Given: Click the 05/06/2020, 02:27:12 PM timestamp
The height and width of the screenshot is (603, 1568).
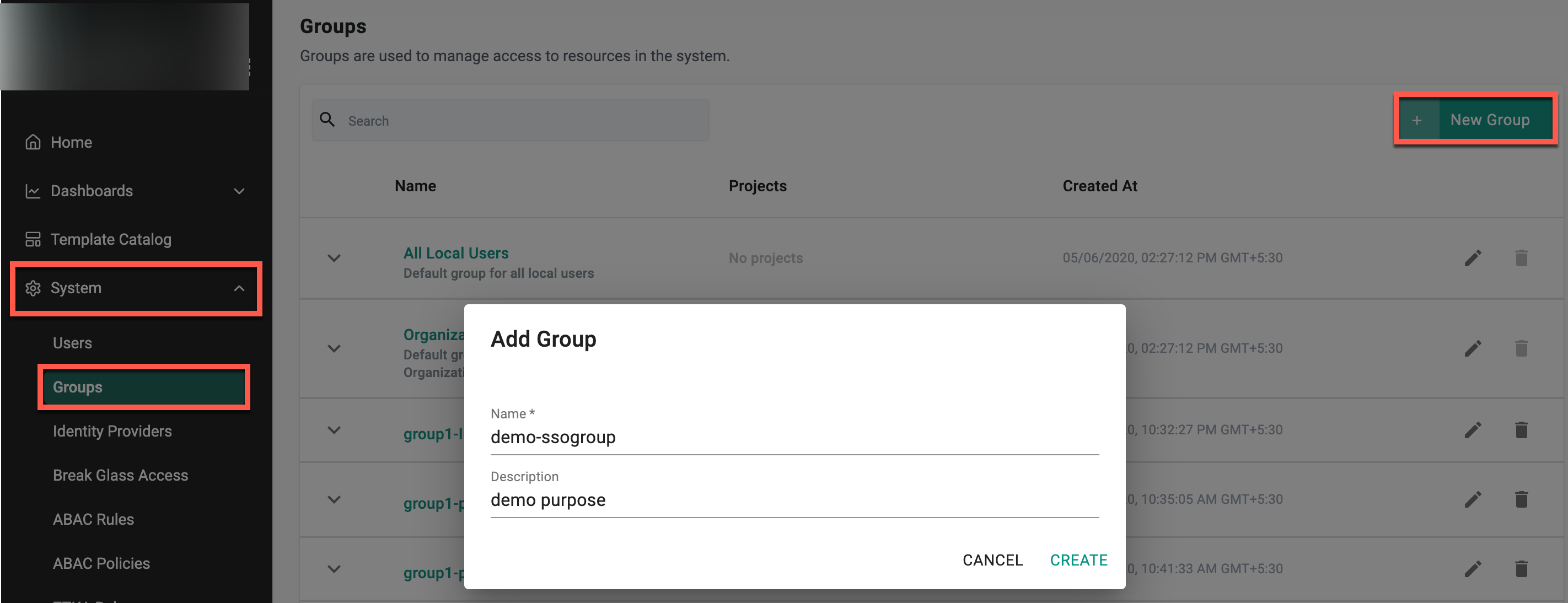Looking at the screenshot, I should (x=1172, y=258).
